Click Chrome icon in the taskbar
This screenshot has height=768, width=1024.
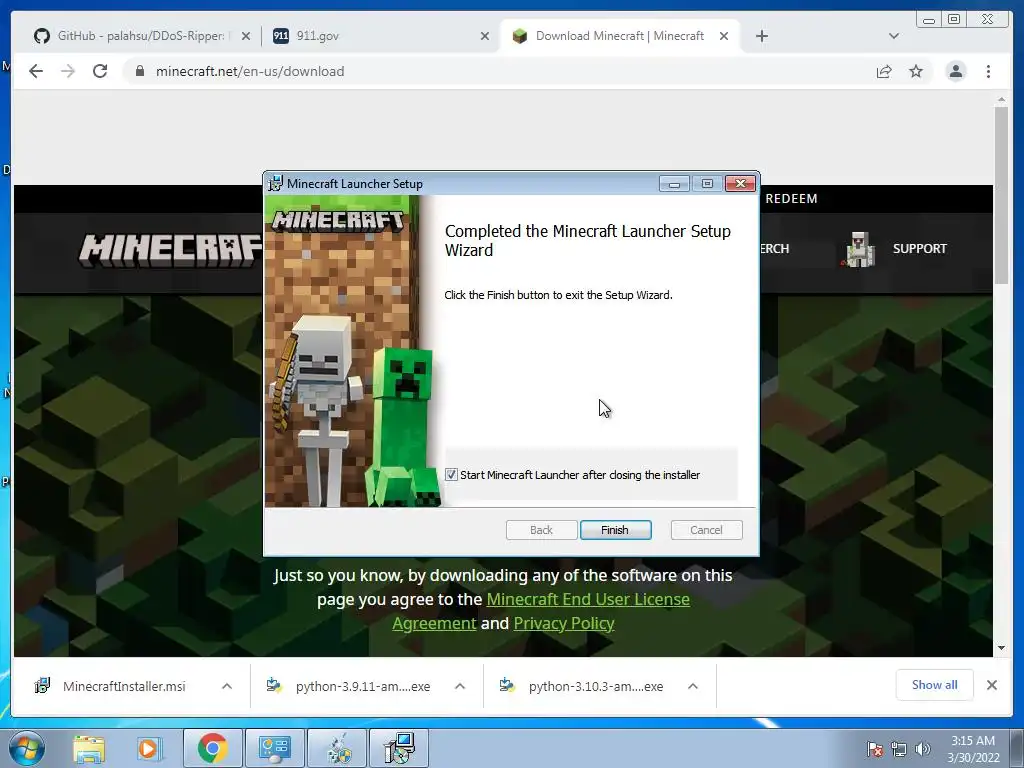click(212, 748)
